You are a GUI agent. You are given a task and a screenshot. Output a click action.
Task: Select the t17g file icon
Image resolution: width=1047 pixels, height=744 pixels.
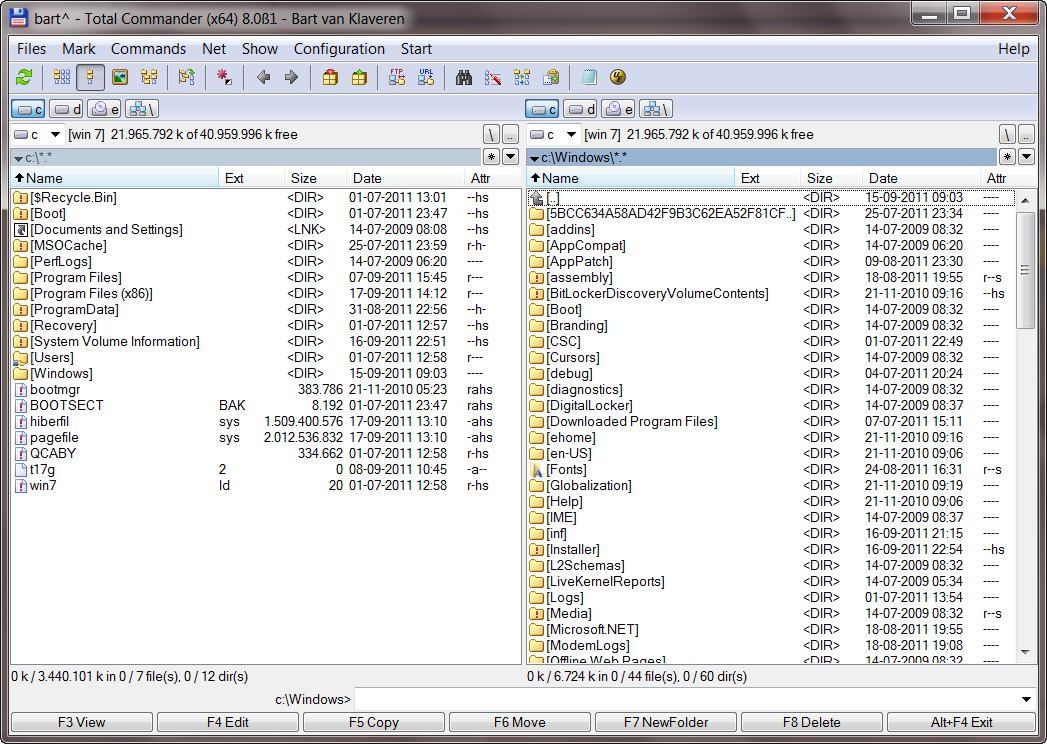pyautogui.click(x=21, y=470)
